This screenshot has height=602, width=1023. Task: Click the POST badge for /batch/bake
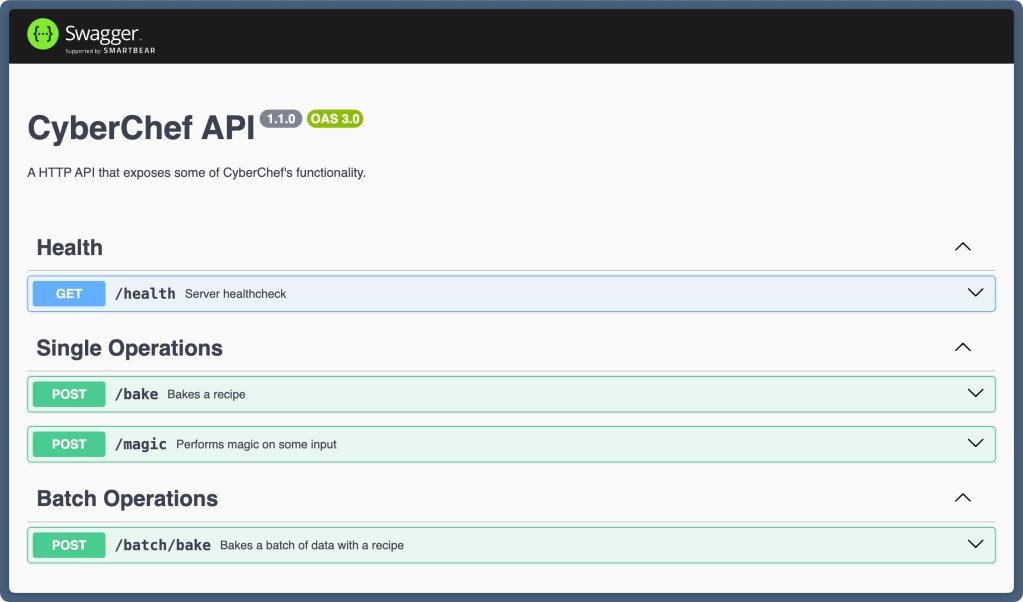(69, 545)
